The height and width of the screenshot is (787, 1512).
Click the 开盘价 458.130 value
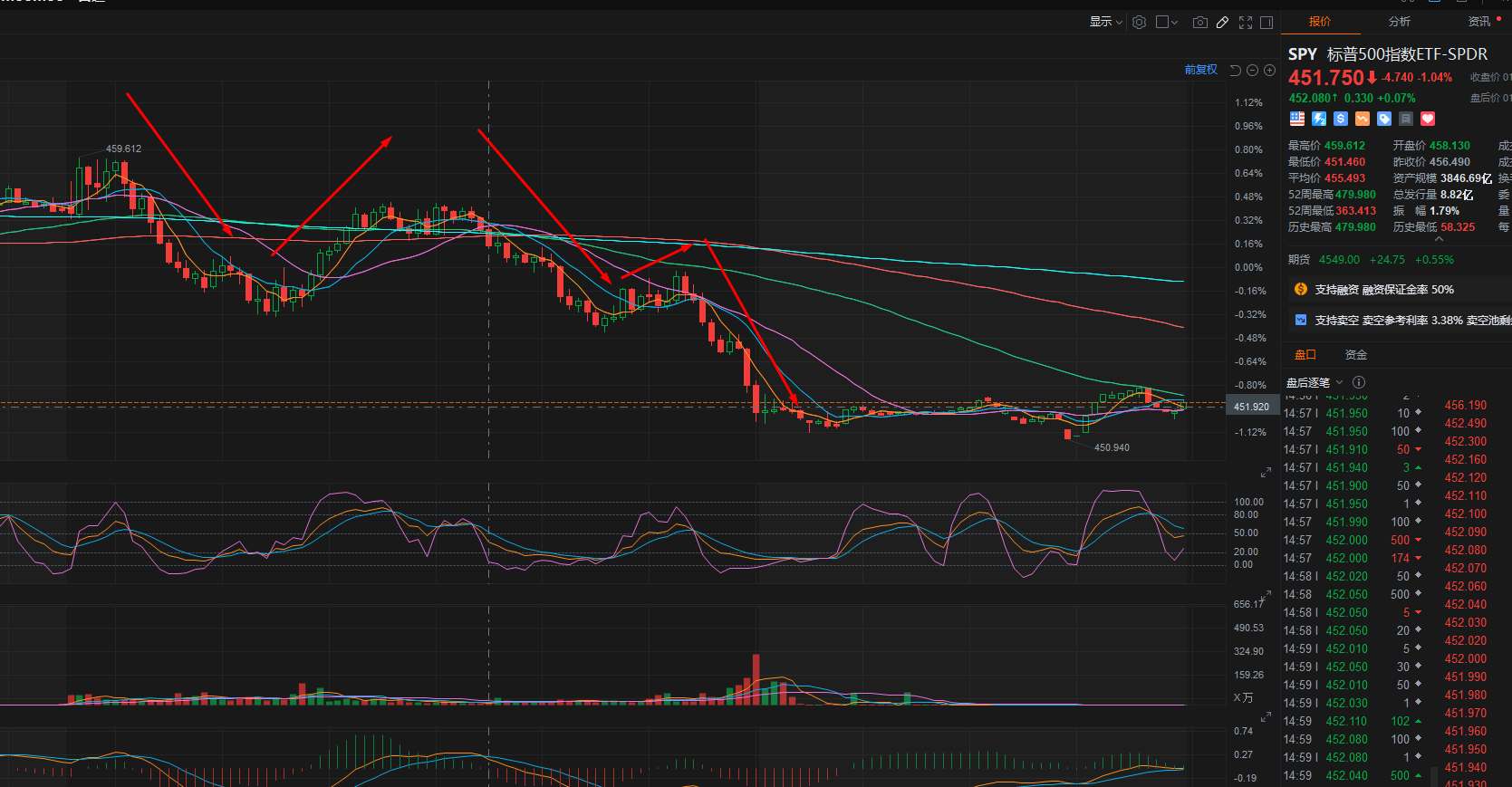[1449, 146]
